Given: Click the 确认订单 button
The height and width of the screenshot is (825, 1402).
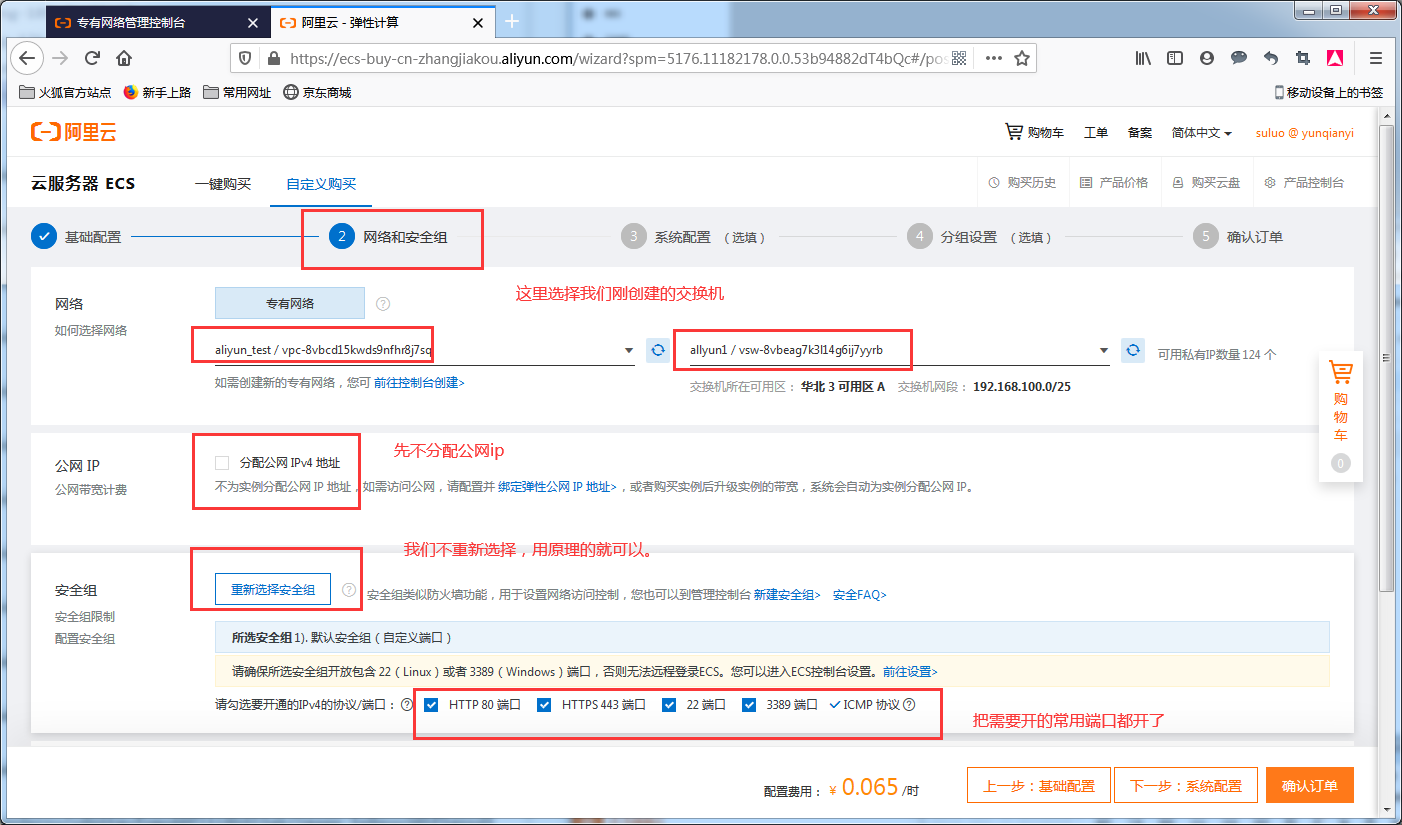Looking at the screenshot, I should point(1309,786).
